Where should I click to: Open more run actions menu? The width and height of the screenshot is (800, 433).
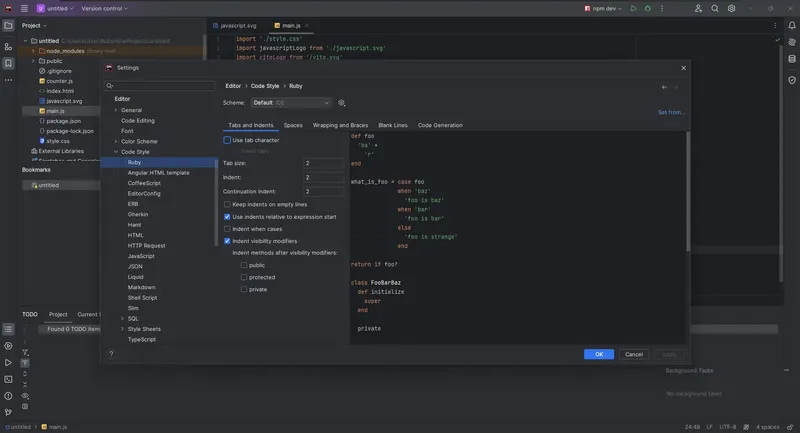pyautogui.click(x=662, y=9)
